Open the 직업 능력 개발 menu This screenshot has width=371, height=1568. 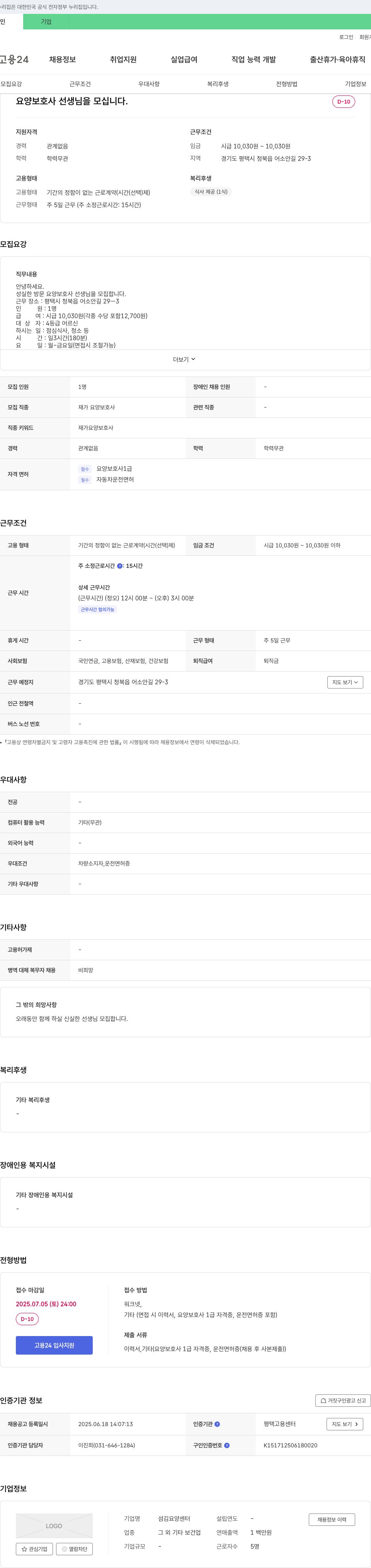(x=254, y=60)
